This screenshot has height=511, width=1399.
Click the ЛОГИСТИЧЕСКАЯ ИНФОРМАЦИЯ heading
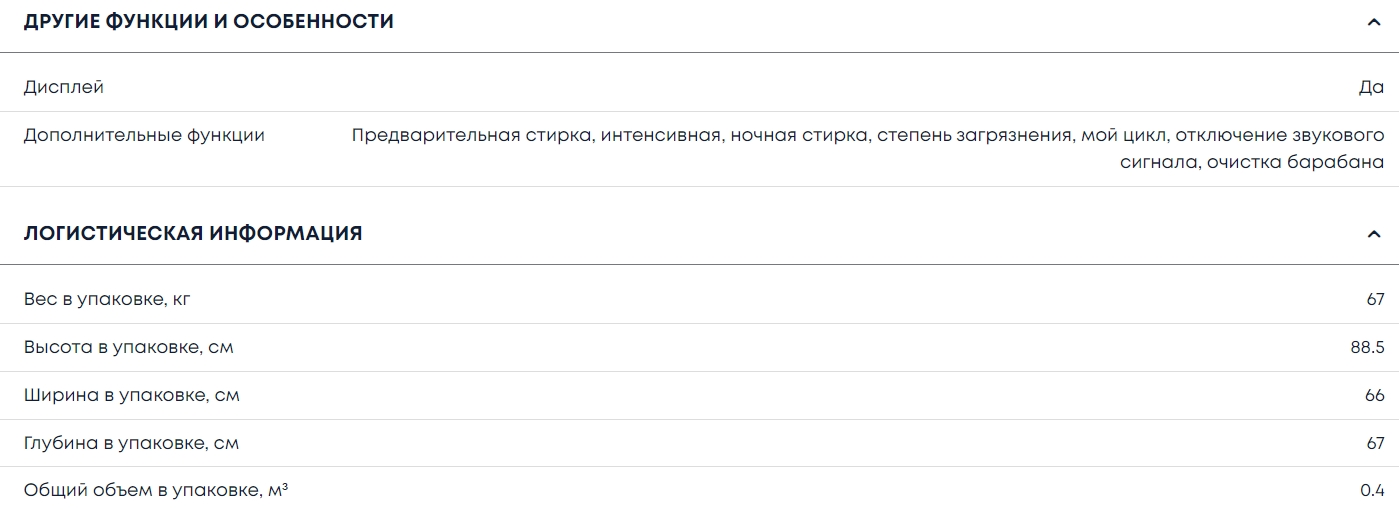pos(193,233)
